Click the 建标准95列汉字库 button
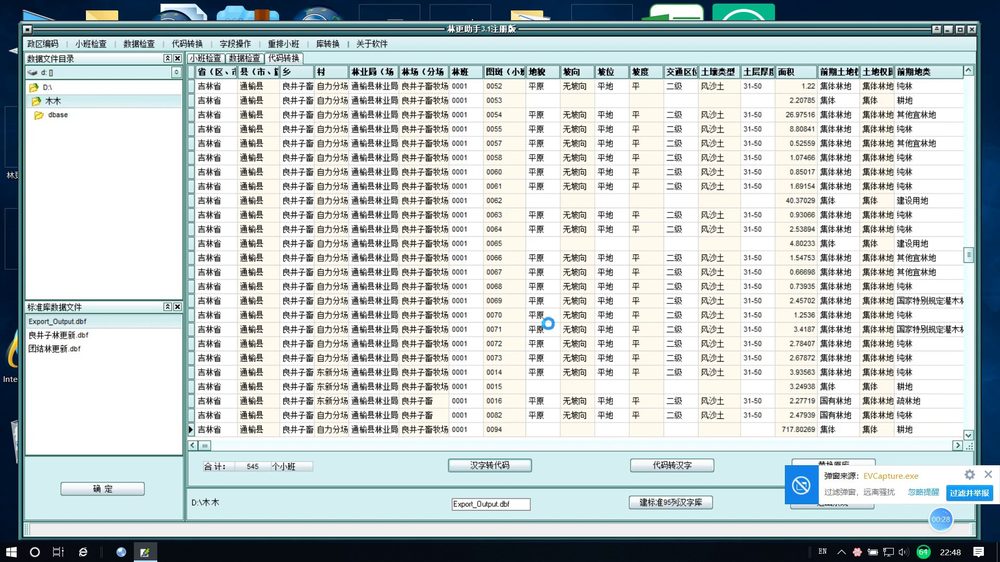Screen dimensions: 1000x562 (670, 502)
